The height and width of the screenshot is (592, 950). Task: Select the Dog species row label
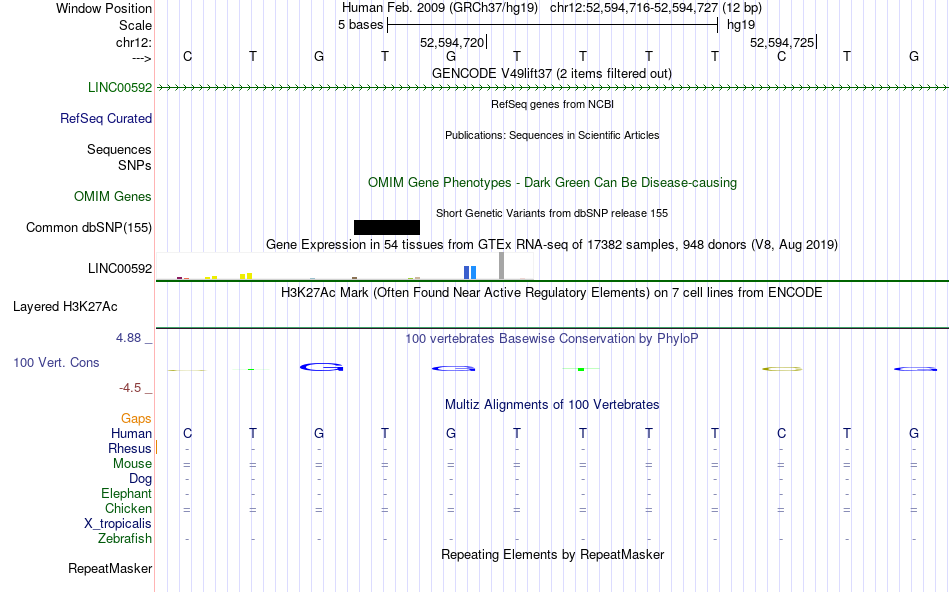[140, 479]
